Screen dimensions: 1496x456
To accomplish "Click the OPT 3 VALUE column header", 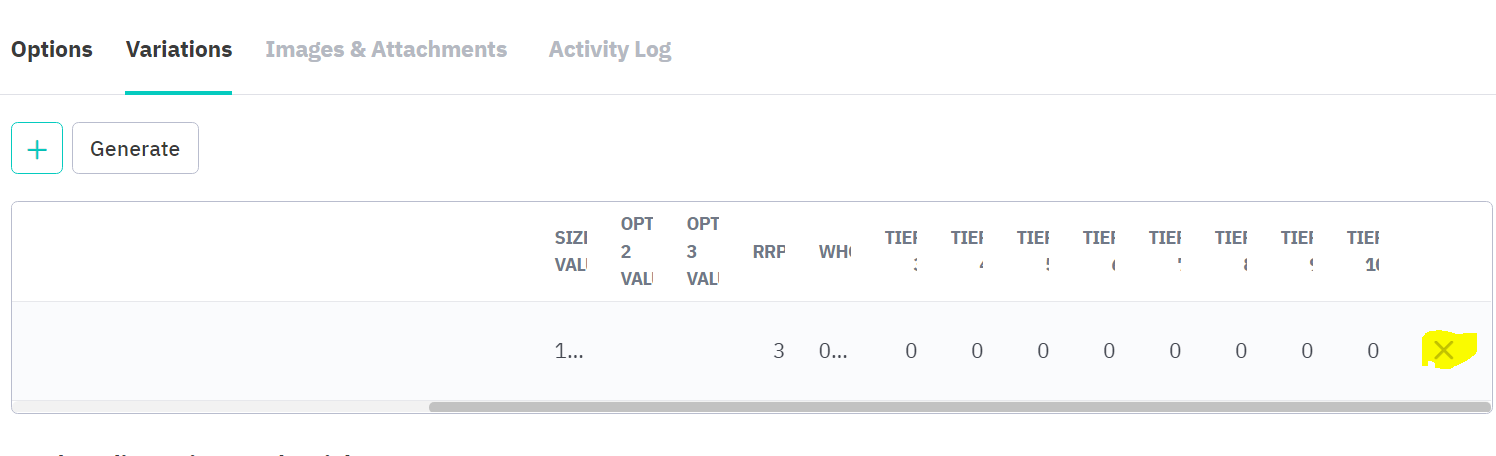I will click(x=702, y=252).
